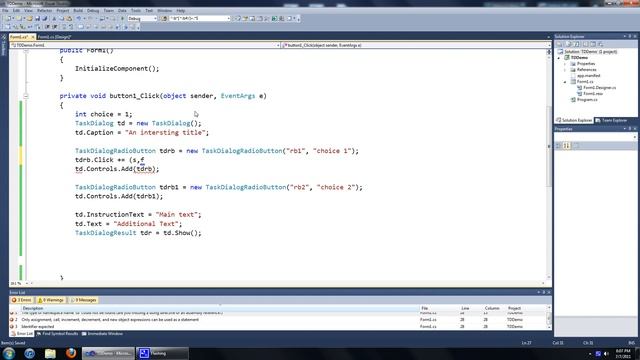Sort error list by Project column
Viewport: 640px width, 360px height.
tap(527, 308)
